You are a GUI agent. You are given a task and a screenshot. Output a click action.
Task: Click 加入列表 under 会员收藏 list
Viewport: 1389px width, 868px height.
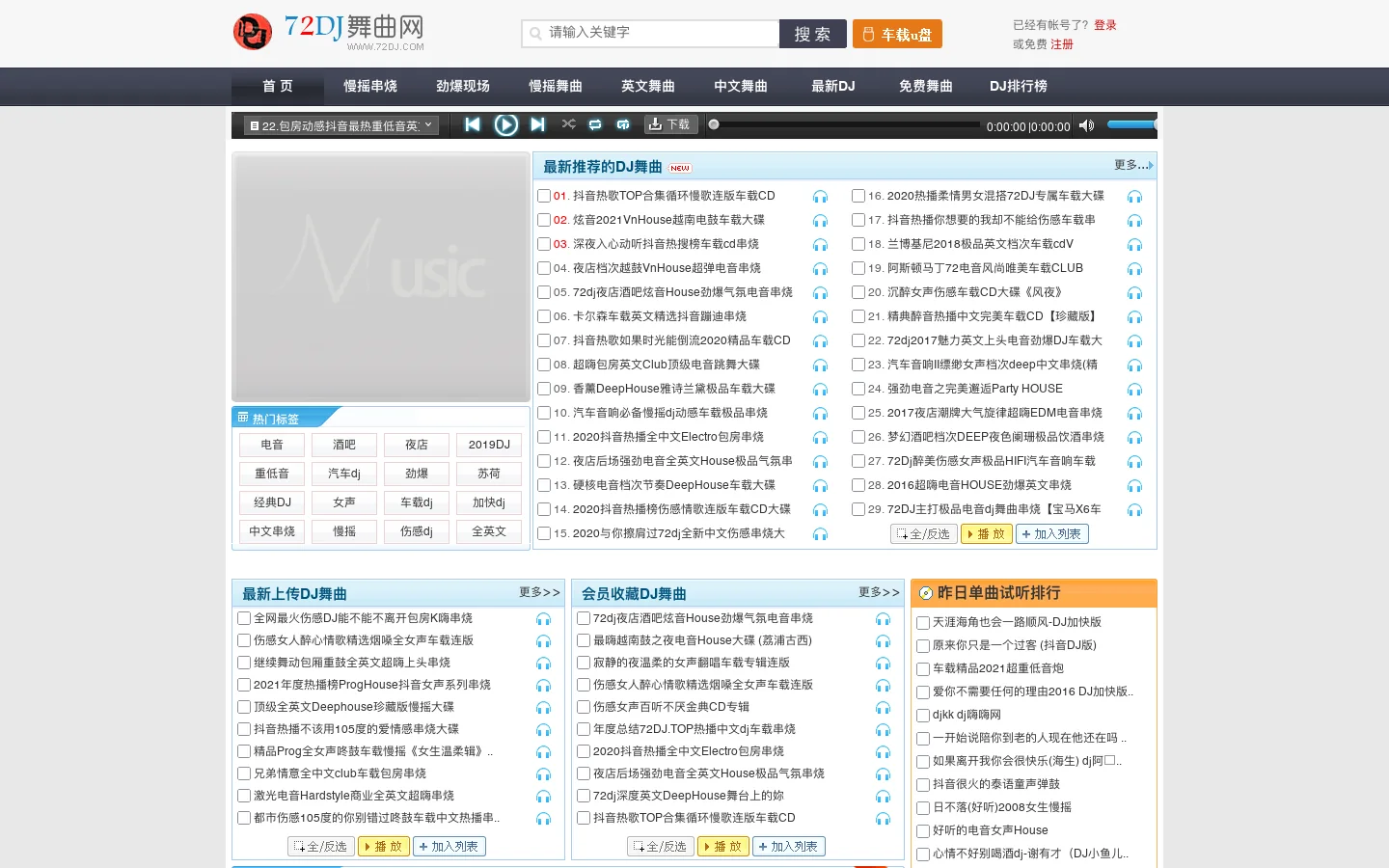pos(789,847)
